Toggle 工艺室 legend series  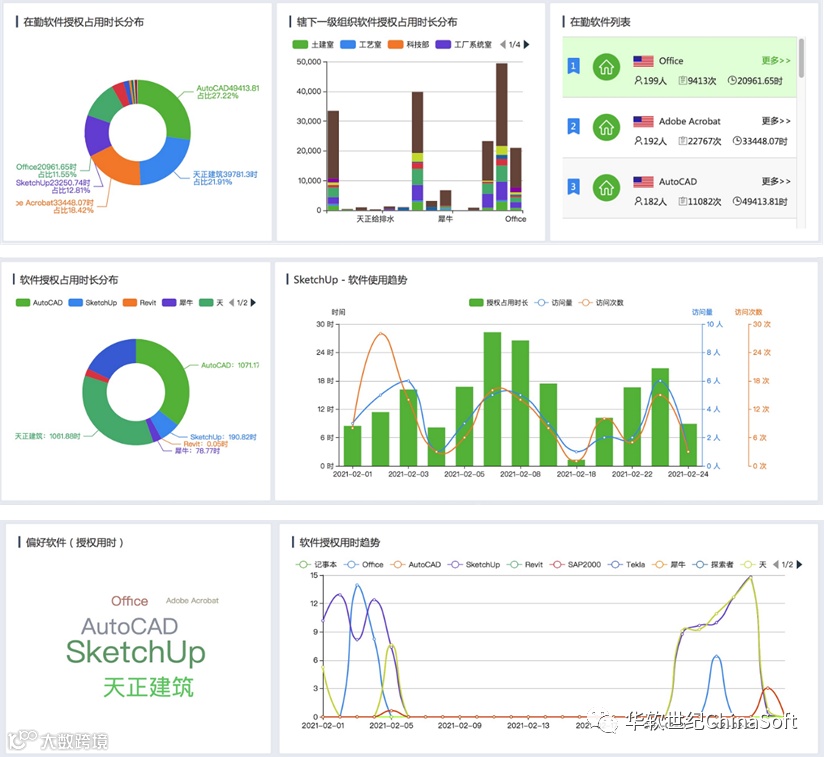click(x=361, y=45)
